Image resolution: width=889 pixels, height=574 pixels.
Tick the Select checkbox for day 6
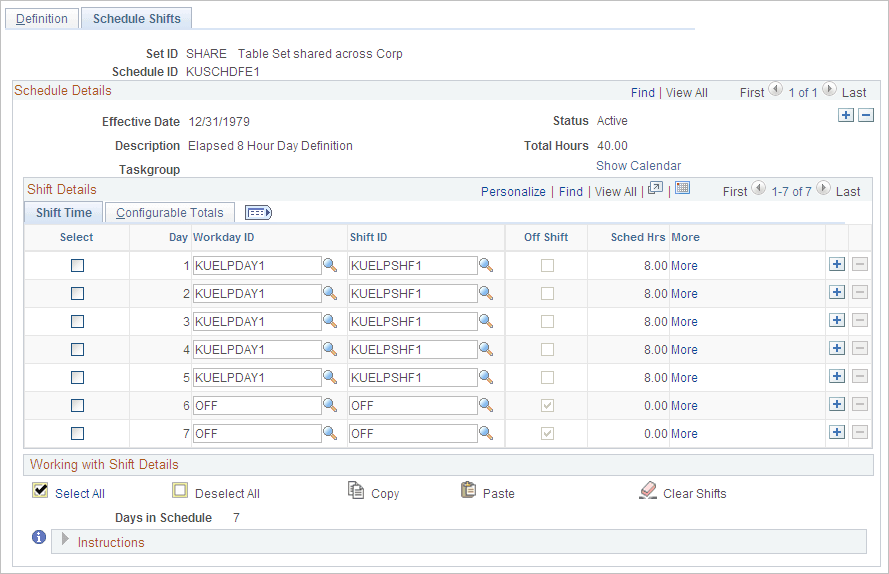click(x=78, y=406)
